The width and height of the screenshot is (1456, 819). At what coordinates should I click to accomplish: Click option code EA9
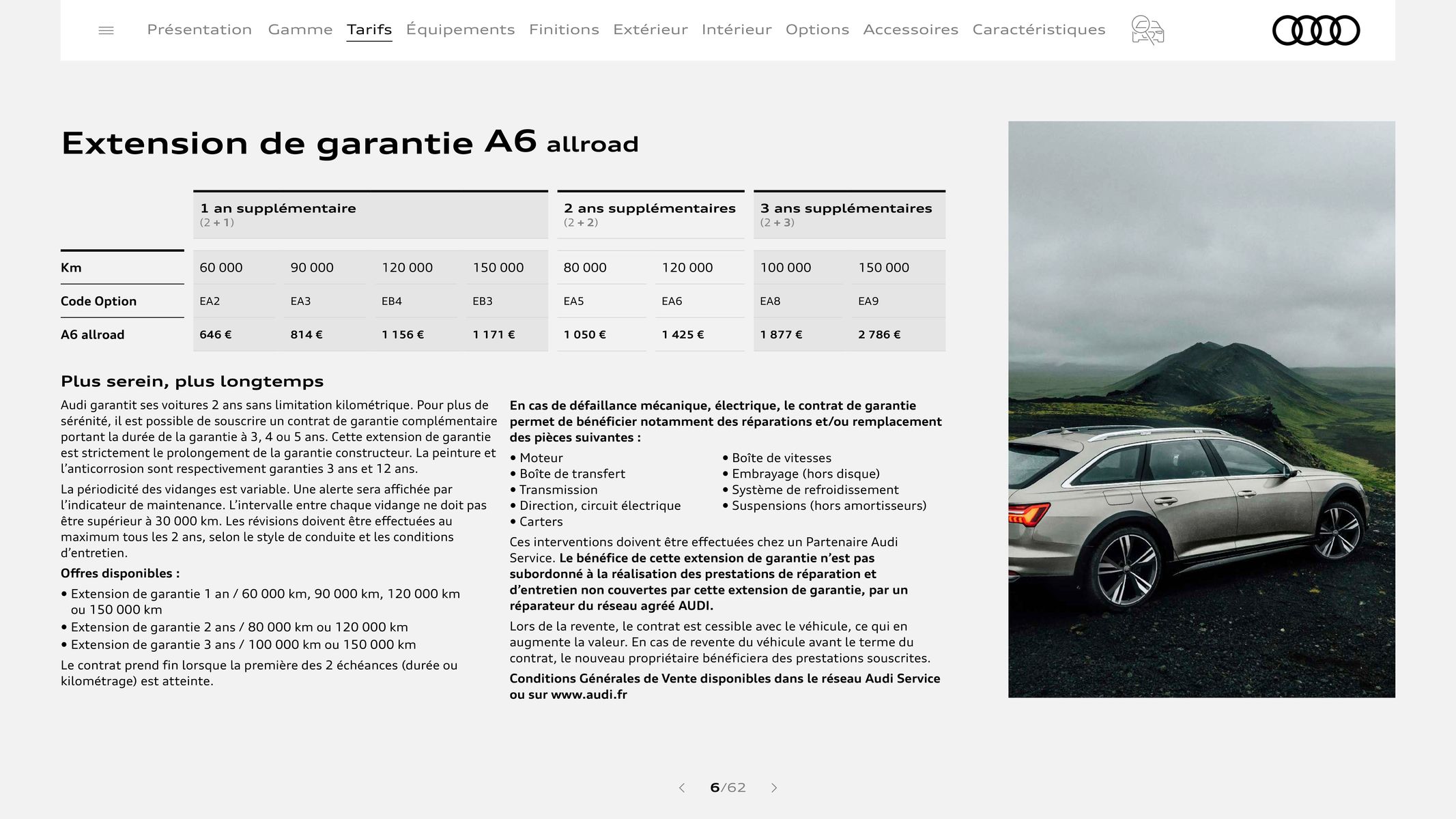[868, 301]
